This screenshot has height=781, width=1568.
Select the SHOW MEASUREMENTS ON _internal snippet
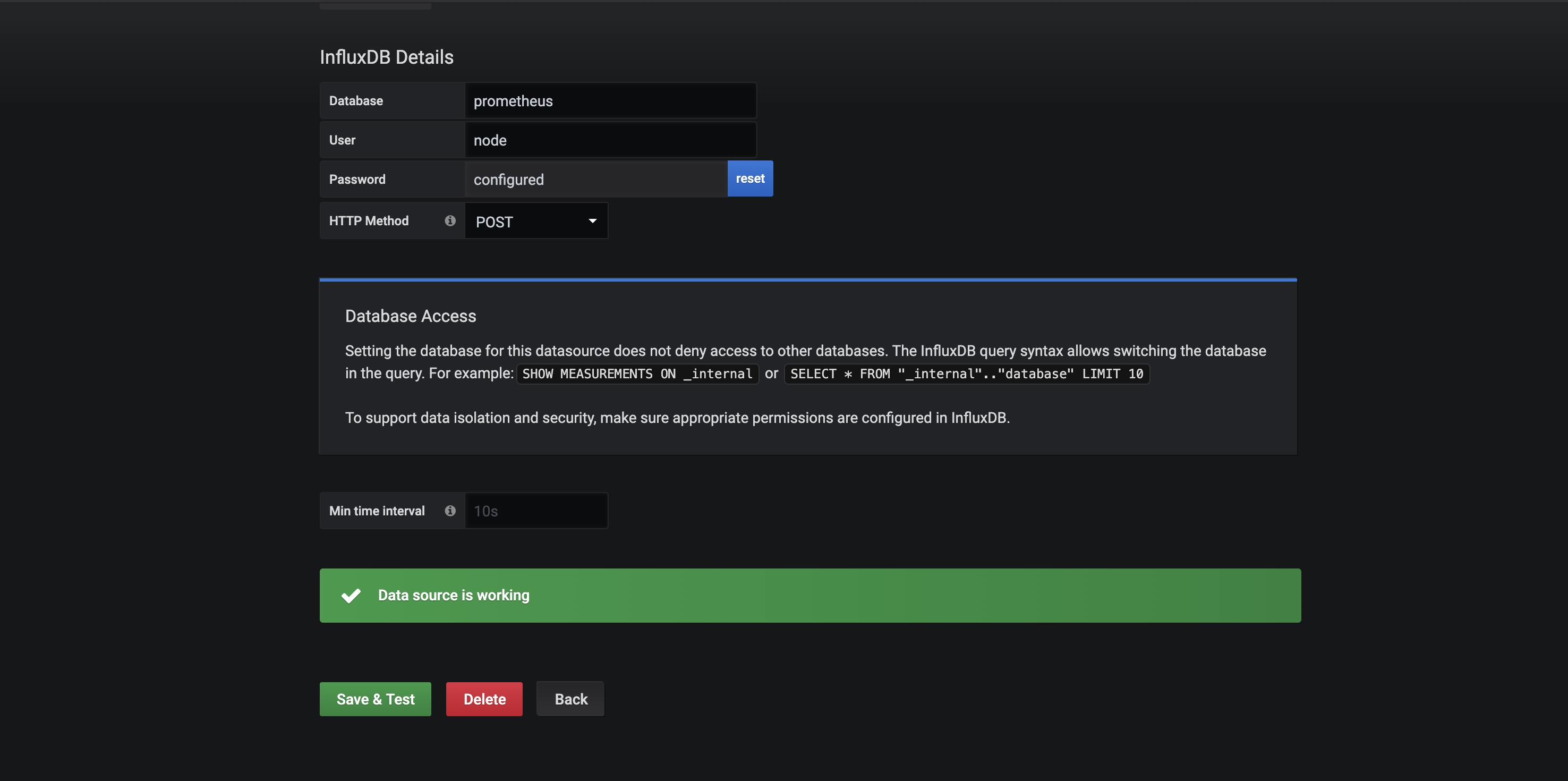(x=637, y=373)
